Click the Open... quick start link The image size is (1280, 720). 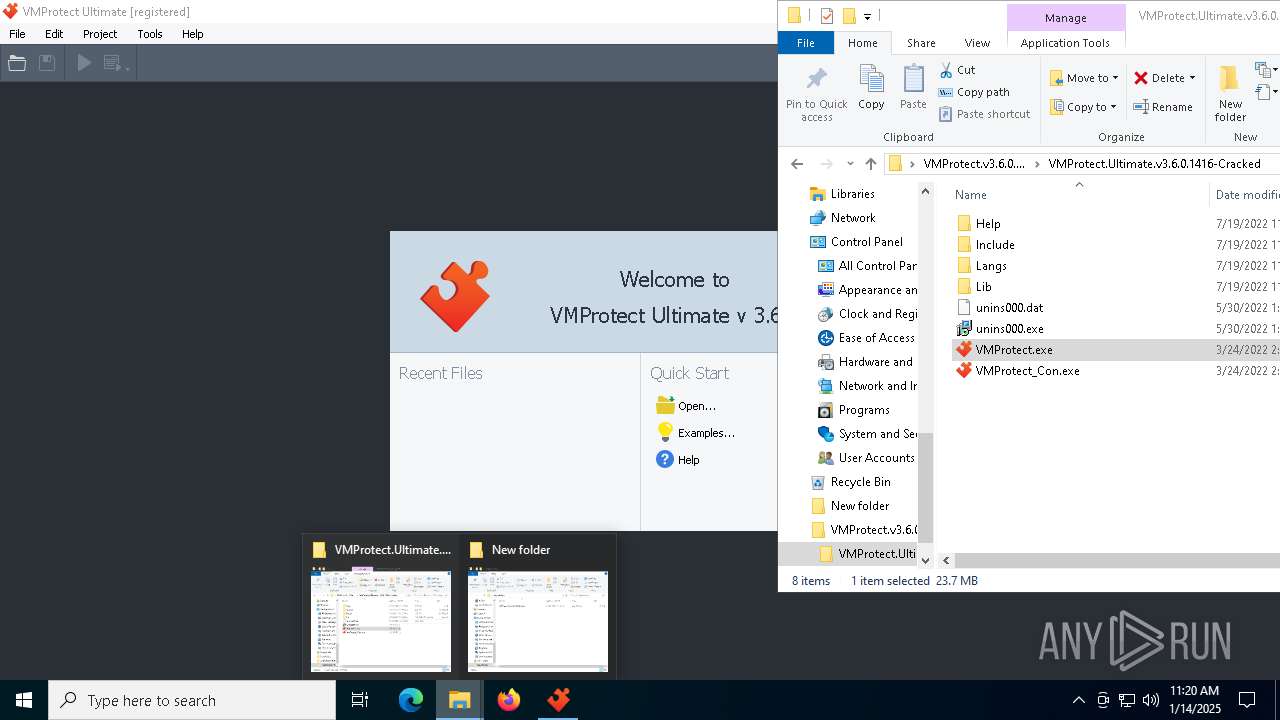[697, 406]
